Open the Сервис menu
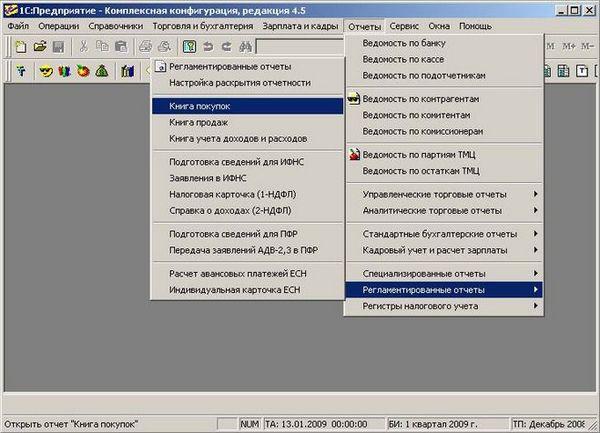600x433 pixels. pos(404,26)
